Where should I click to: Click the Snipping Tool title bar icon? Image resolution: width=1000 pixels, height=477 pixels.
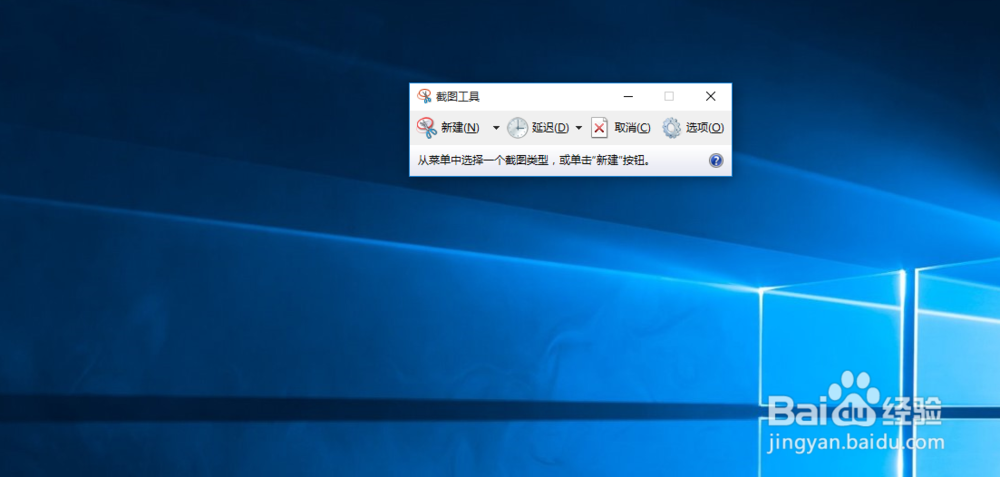point(424,96)
